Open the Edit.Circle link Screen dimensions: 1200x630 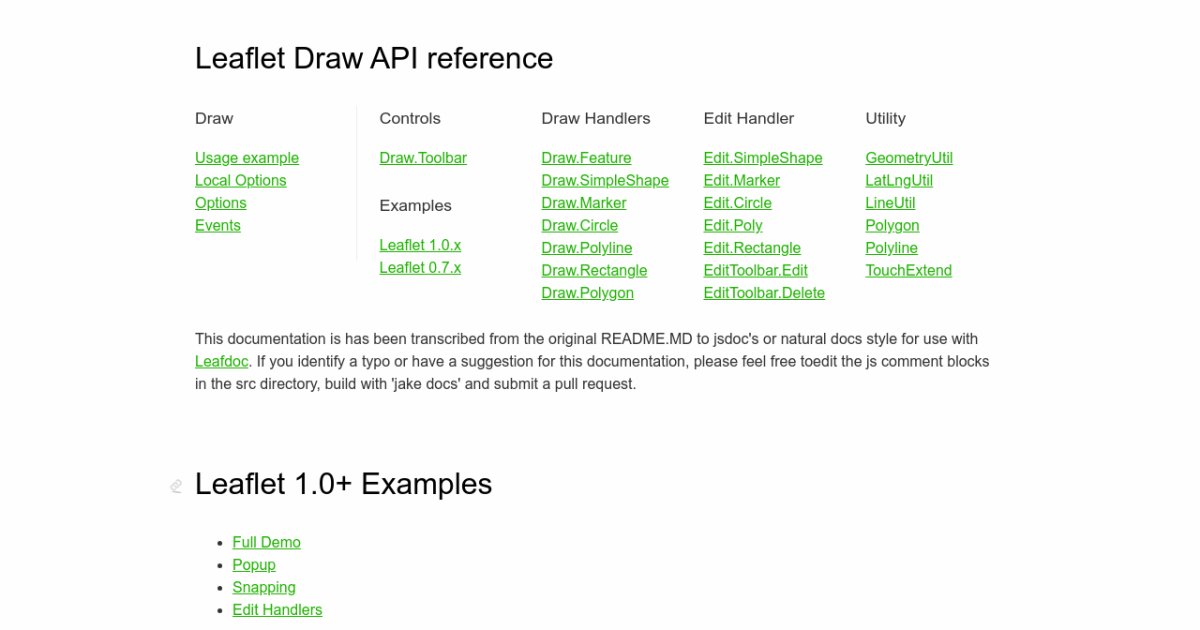(x=737, y=203)
